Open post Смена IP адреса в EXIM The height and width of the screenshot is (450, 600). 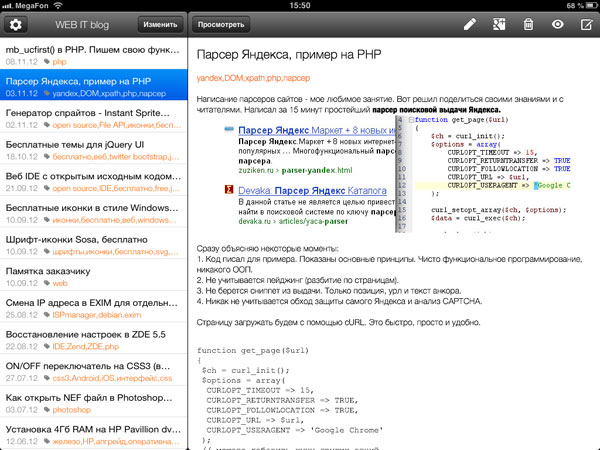pyautogui.click(x=94, y=307)
